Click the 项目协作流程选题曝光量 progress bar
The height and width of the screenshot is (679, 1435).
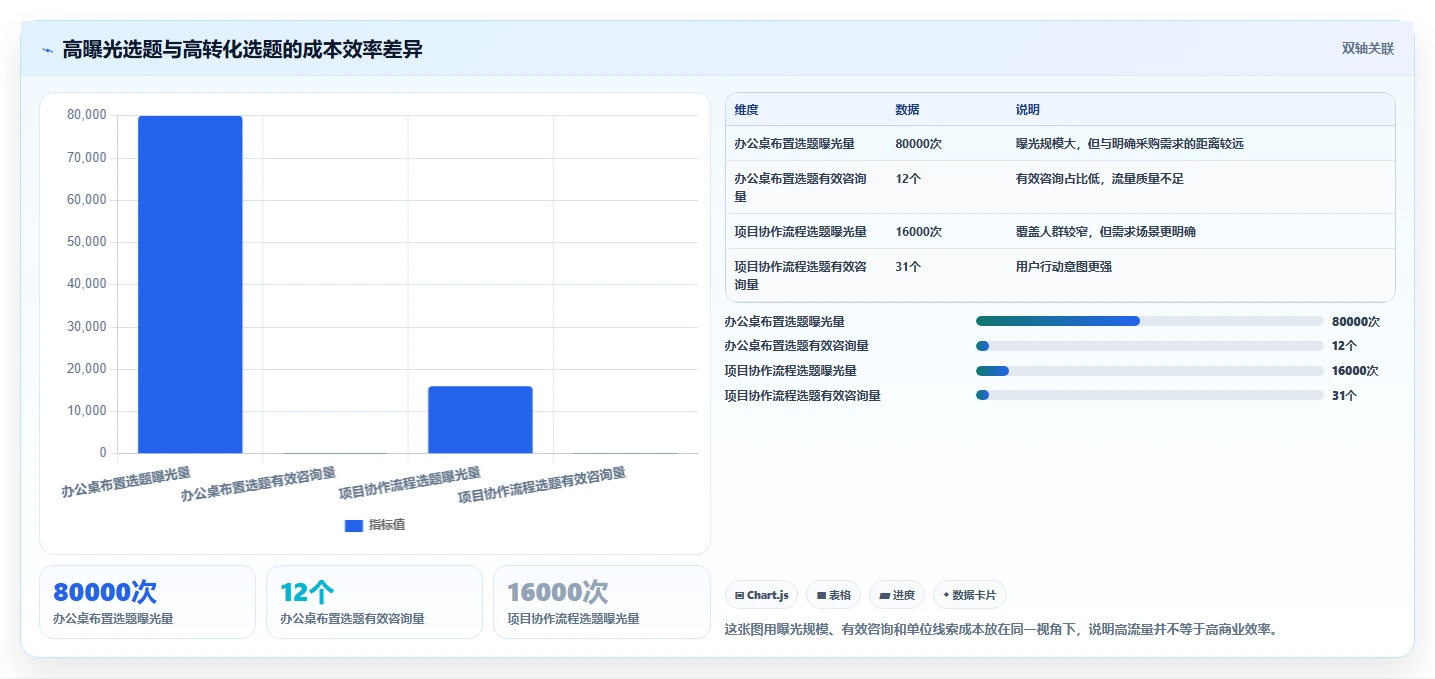[x=1150, y=371]
